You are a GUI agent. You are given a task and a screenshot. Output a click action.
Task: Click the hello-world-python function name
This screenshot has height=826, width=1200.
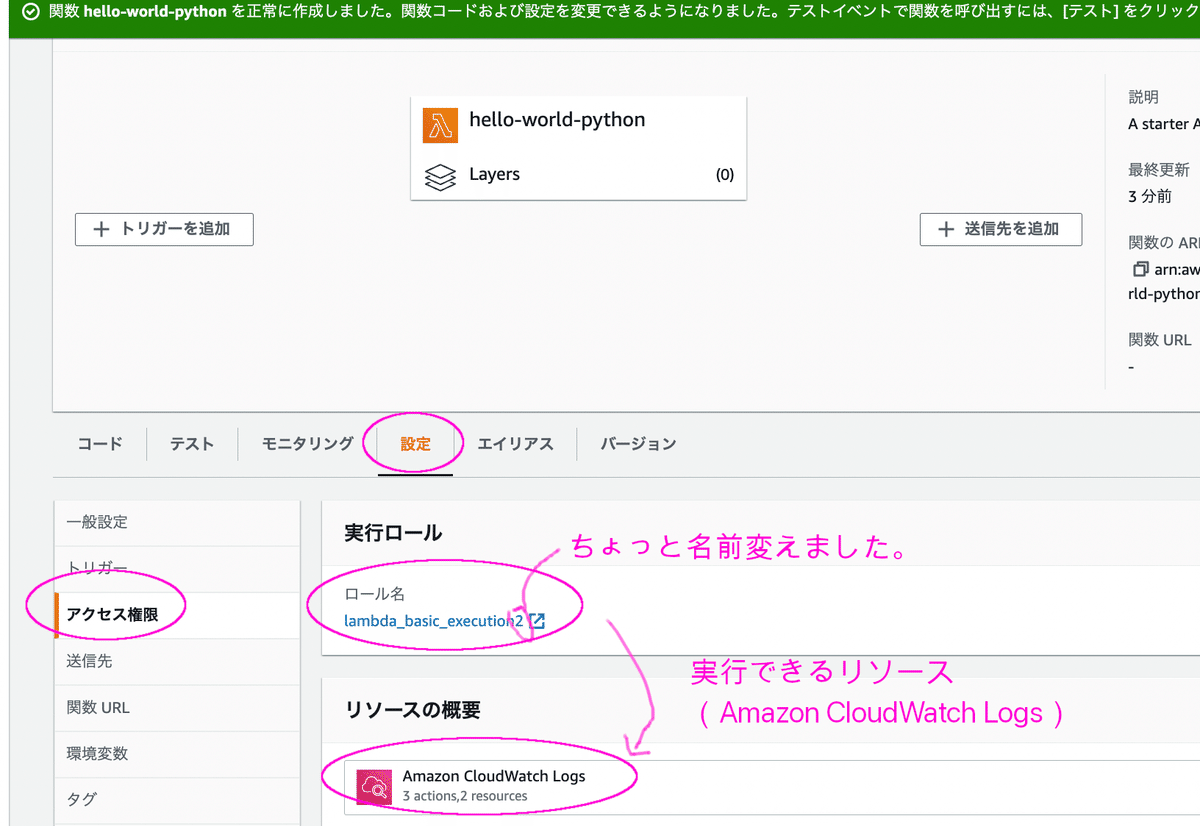coord(557,120)
